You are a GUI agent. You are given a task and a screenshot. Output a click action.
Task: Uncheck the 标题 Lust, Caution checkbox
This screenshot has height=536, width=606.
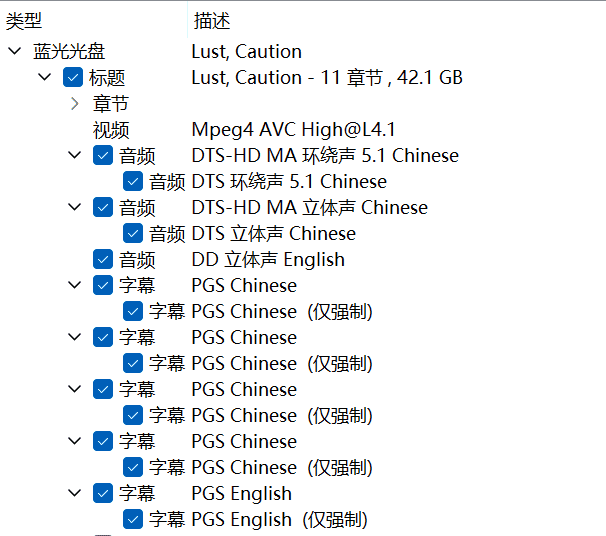[72, 77]
